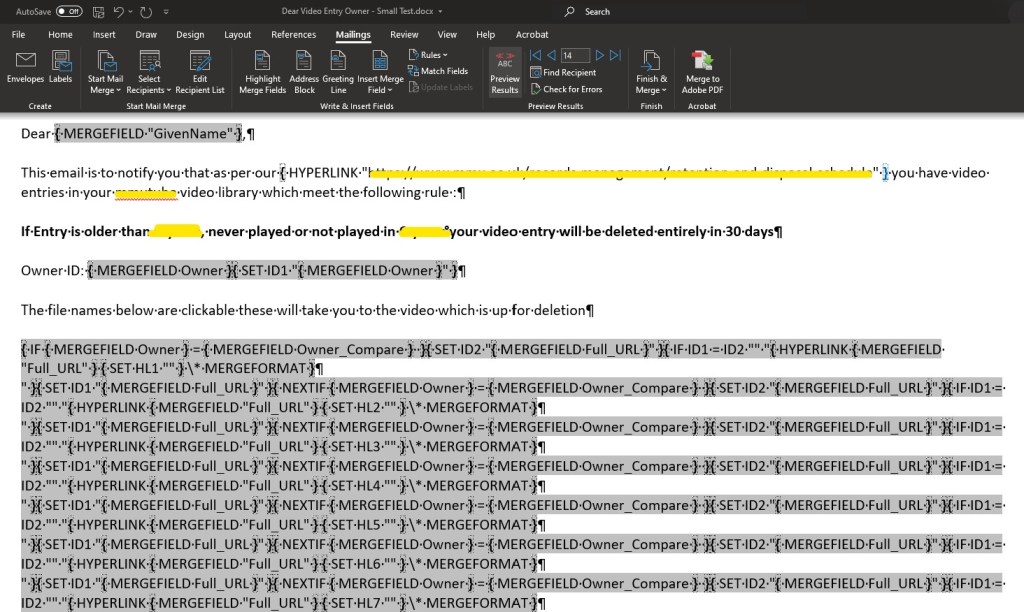This screenshot has width=1024, height=612.
Task: Insert an Address Block
Action: tap(304, 71)
